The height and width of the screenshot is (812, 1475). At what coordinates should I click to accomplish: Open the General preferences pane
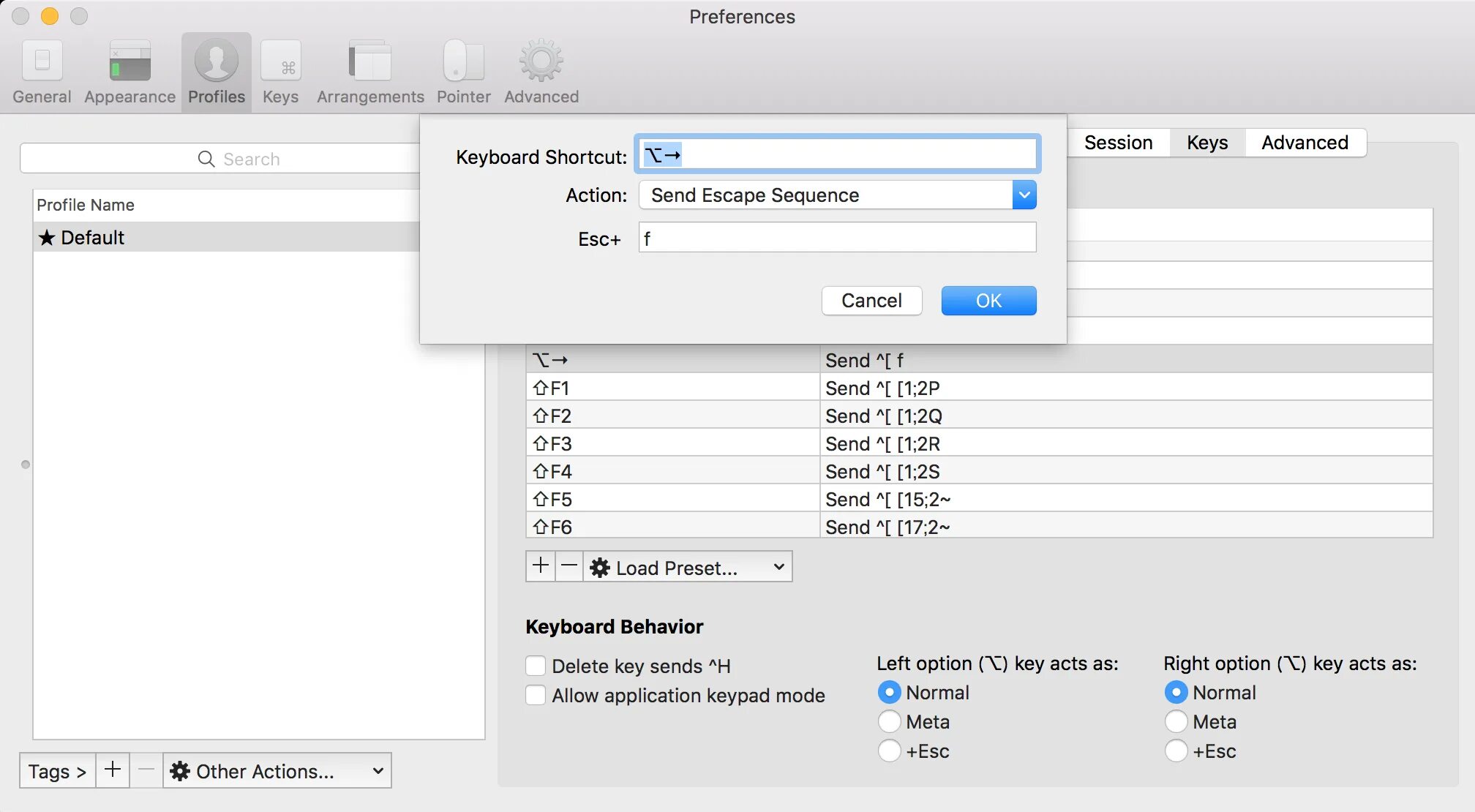click(42, 72)
